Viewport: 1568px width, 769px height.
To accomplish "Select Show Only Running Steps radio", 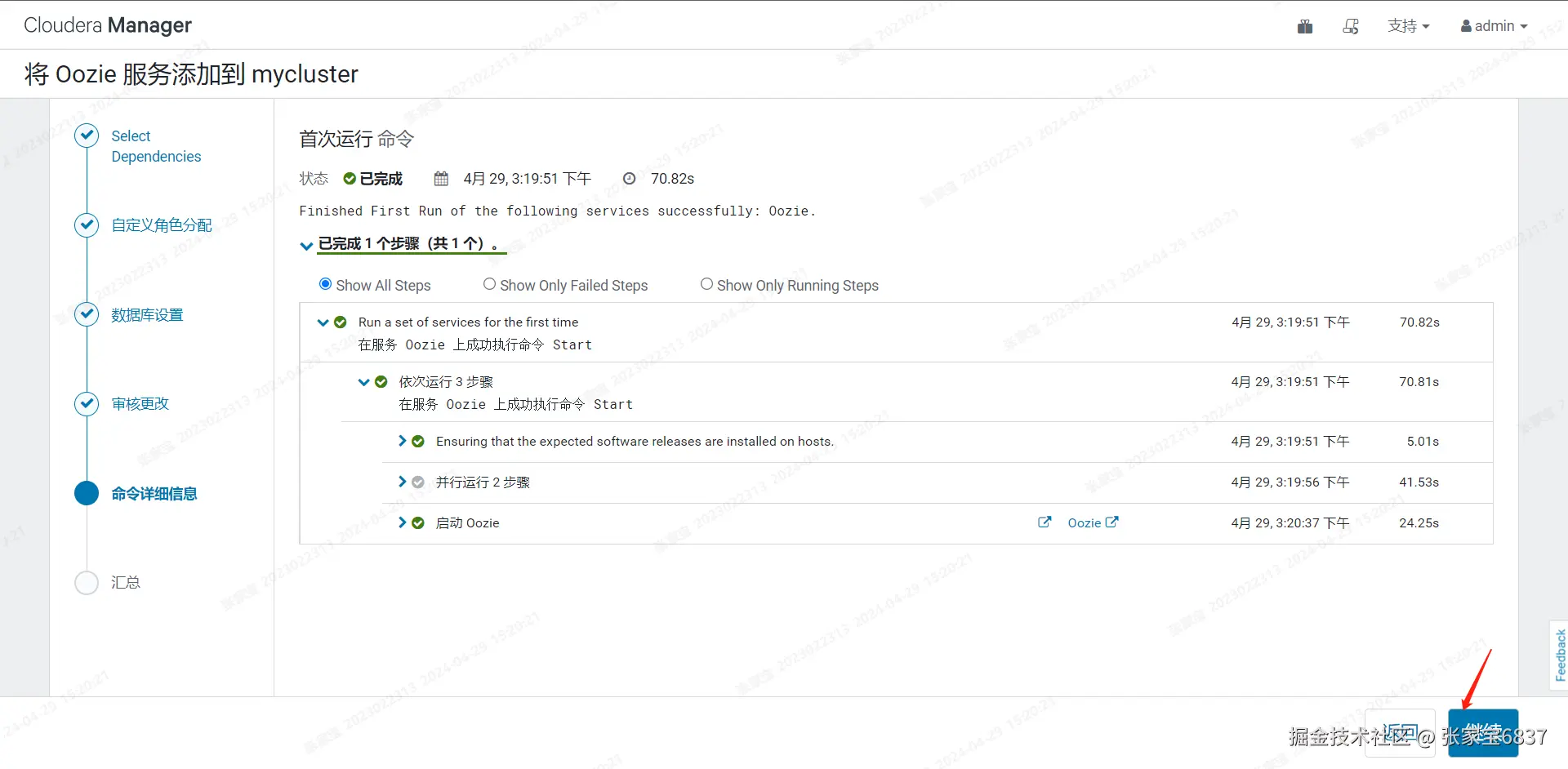I will [x=706, y=284].
